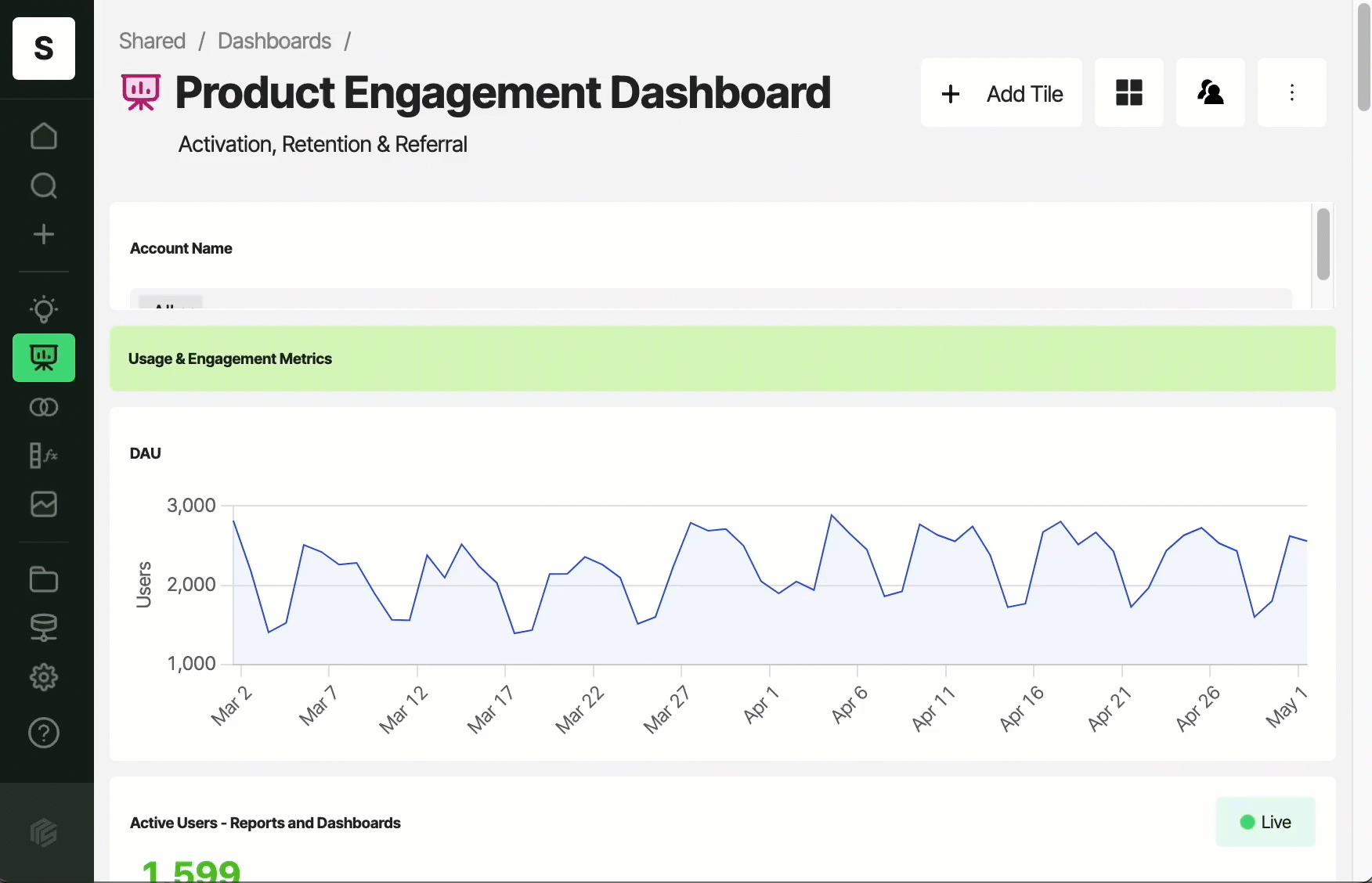
Task: Click the Mar 22 x-axis label
Action: click(579, 709)
